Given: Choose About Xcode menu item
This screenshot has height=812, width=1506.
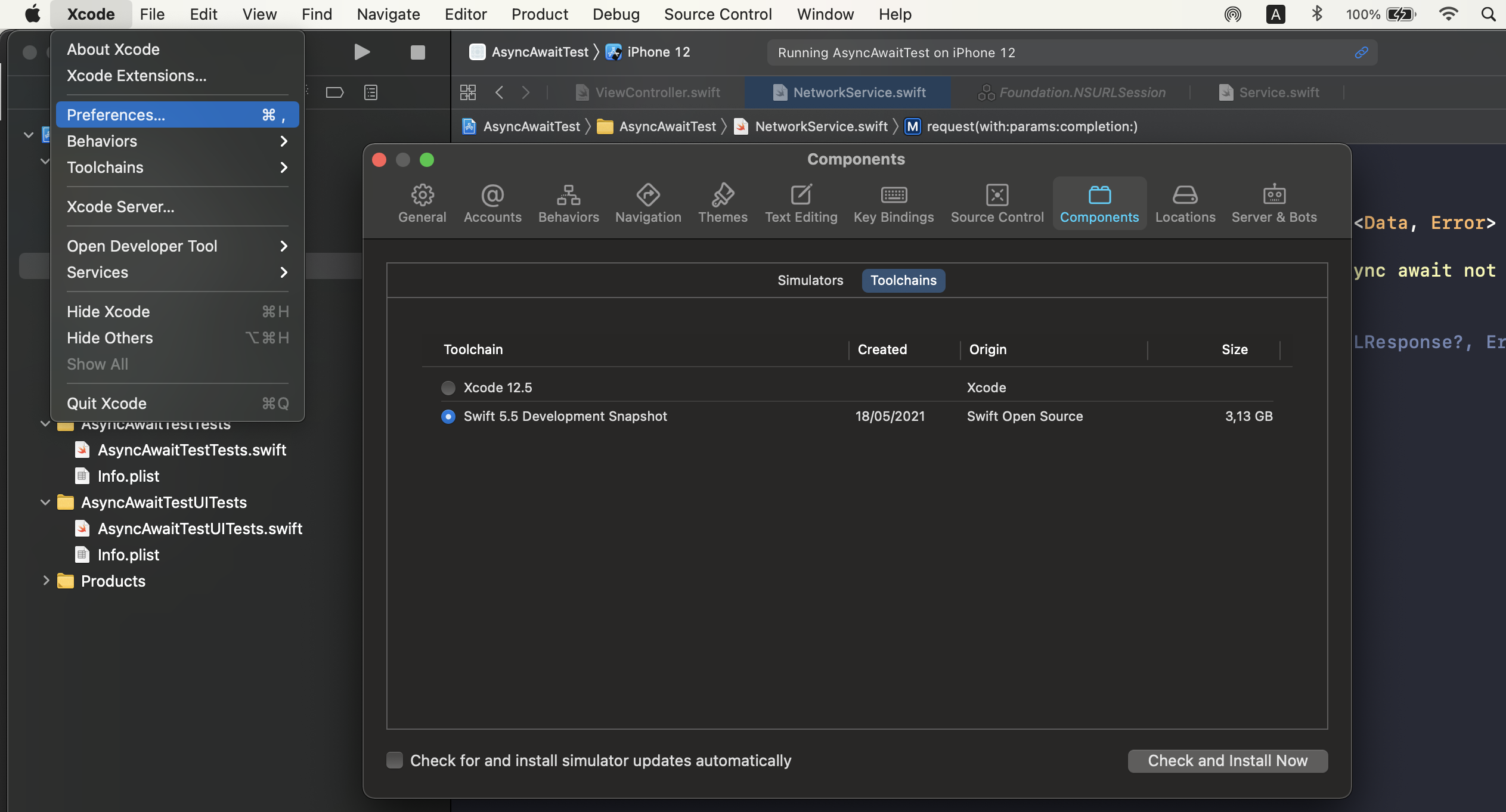Looking at the screenshot, I should click(177, 49).
